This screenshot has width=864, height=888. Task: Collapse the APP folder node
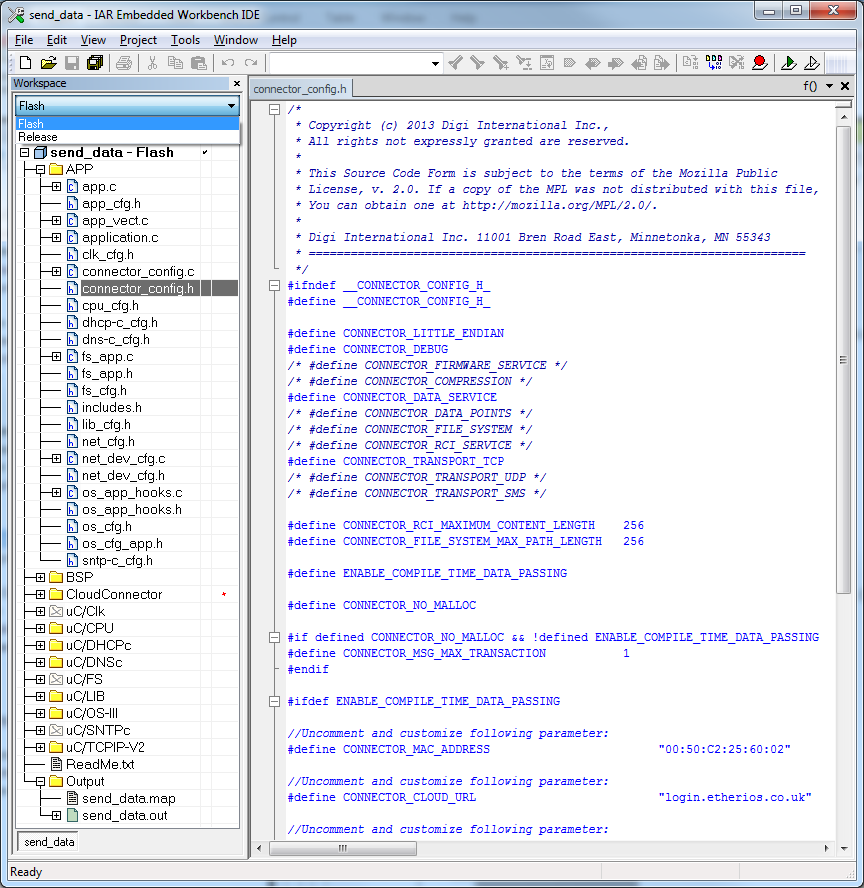pyautogui.click(x=40, y=170)
